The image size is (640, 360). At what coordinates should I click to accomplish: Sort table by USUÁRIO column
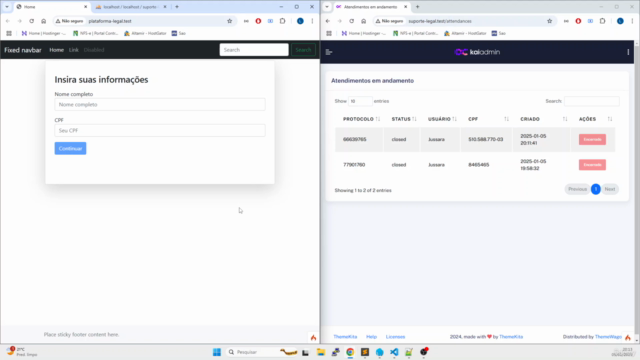pyautogui.click(x=442, y=119)
